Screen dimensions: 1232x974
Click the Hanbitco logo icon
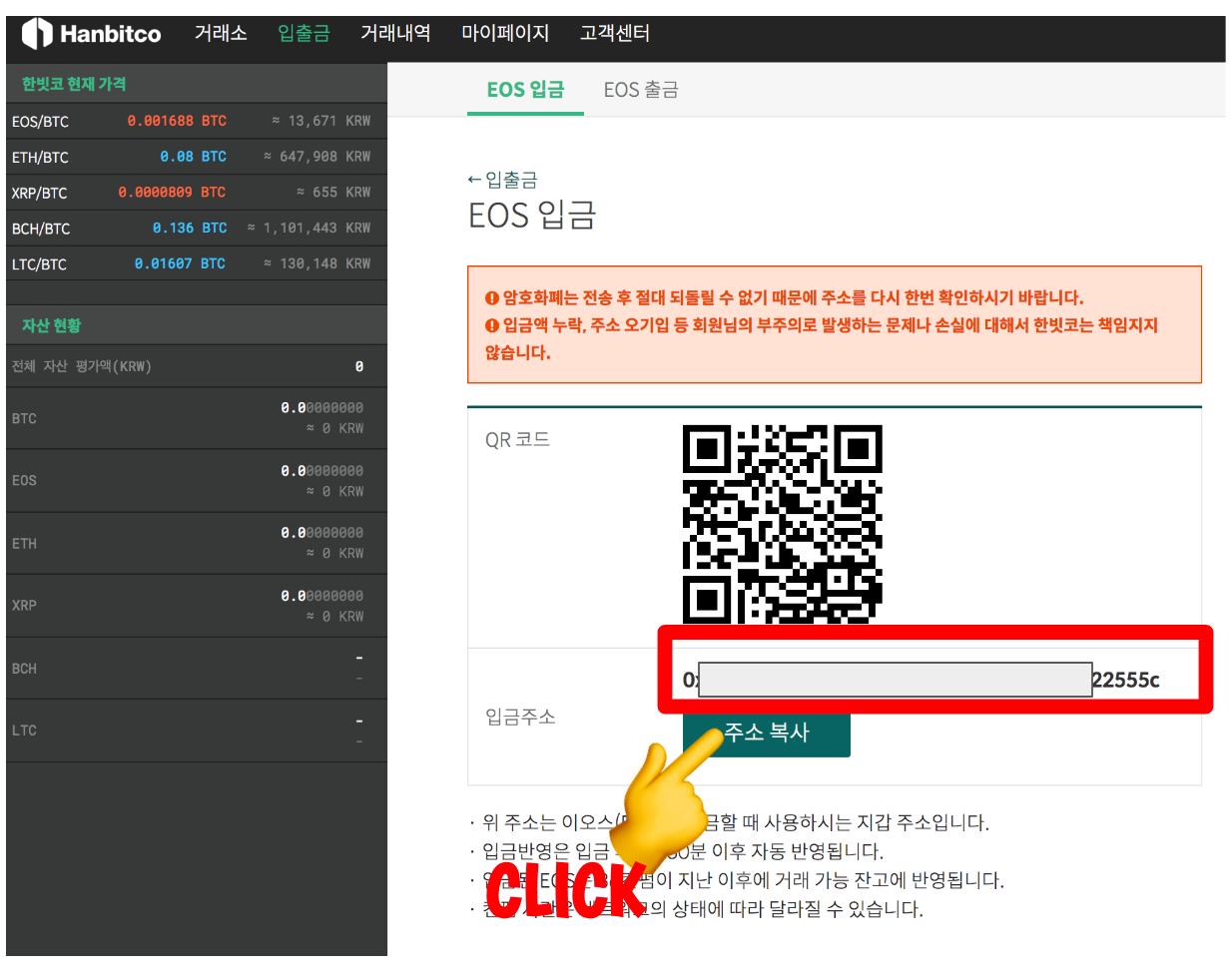coord(37,33)
